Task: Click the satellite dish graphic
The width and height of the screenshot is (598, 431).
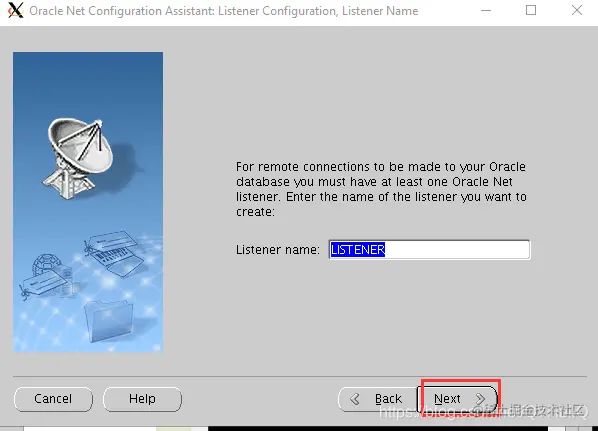Action: pos(80,158)
